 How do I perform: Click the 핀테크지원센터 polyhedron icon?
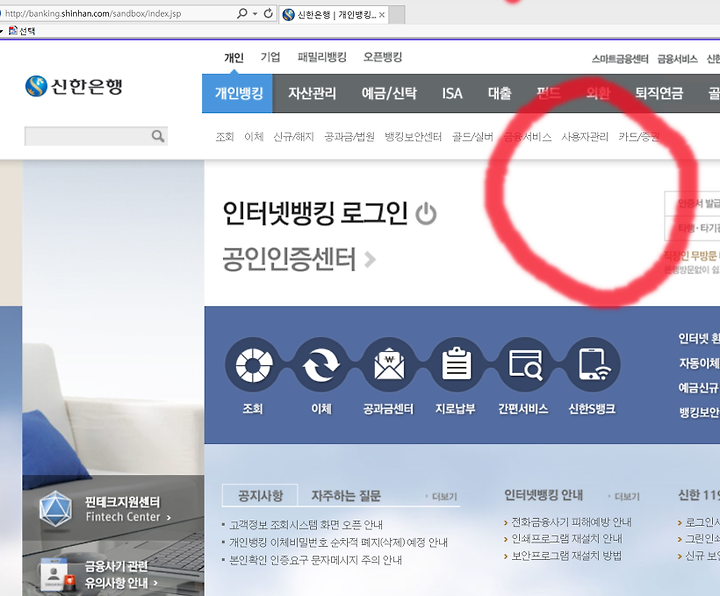click(56, 509)
